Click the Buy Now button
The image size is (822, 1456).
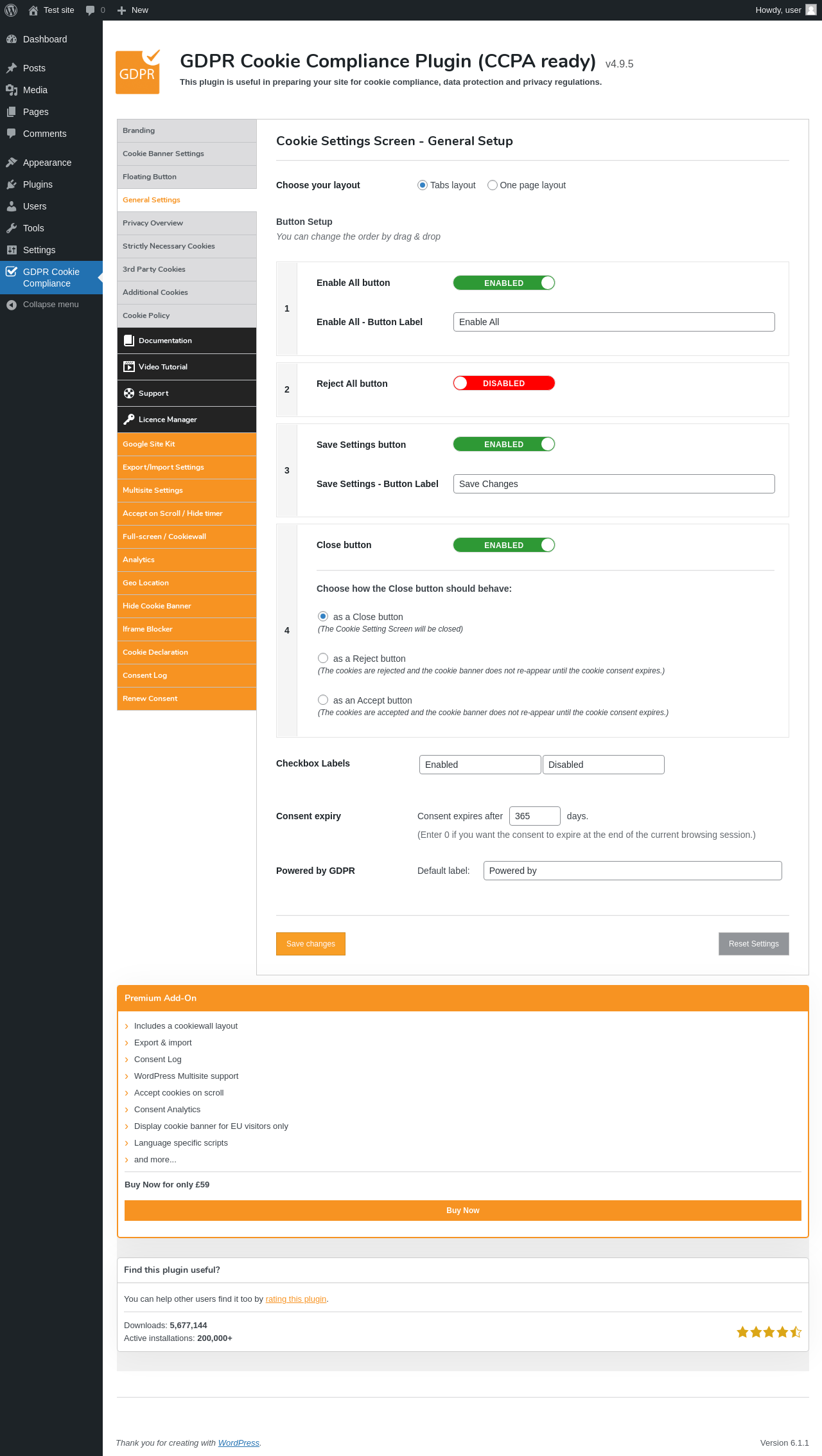(463, 1211)
